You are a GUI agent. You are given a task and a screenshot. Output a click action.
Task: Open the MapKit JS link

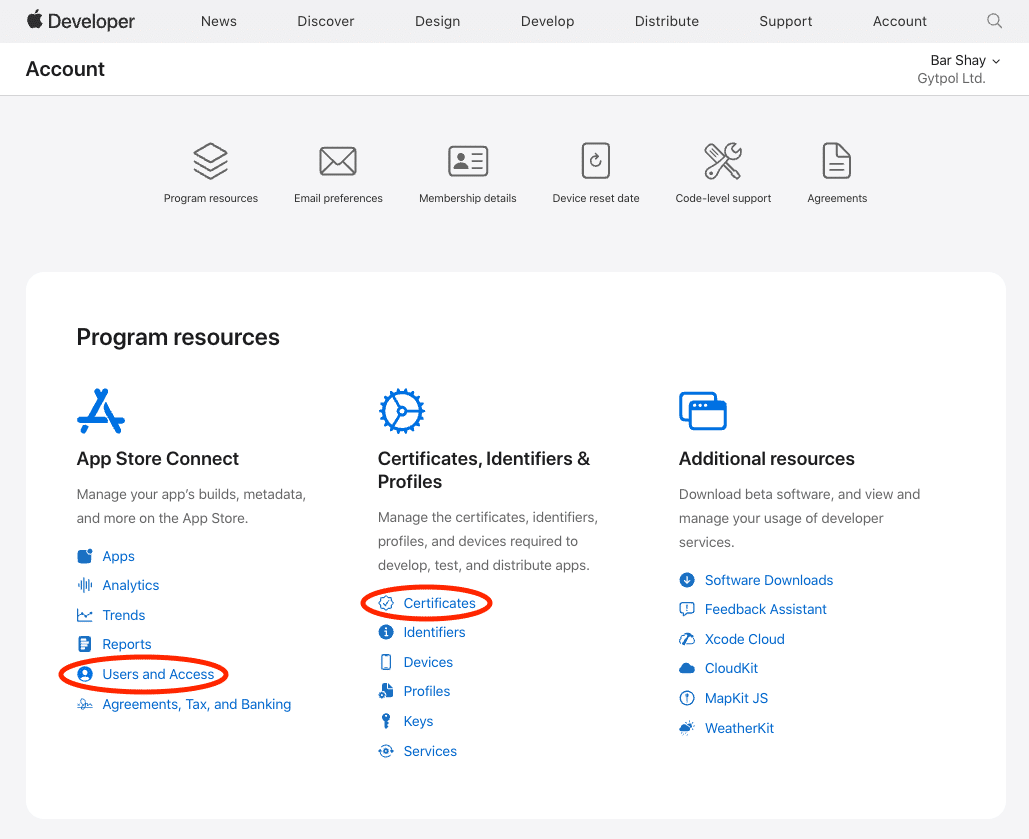[736, 699]
